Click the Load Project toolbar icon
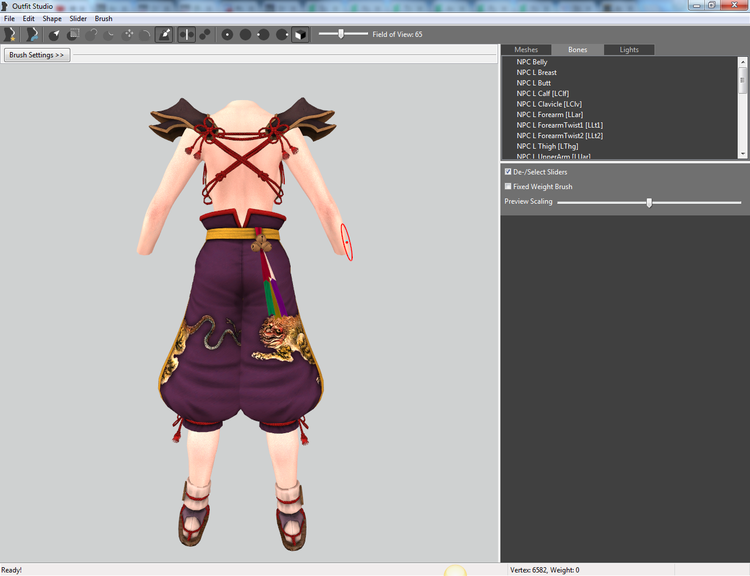This screenshot has height=576, width=750. coord(32,34)
